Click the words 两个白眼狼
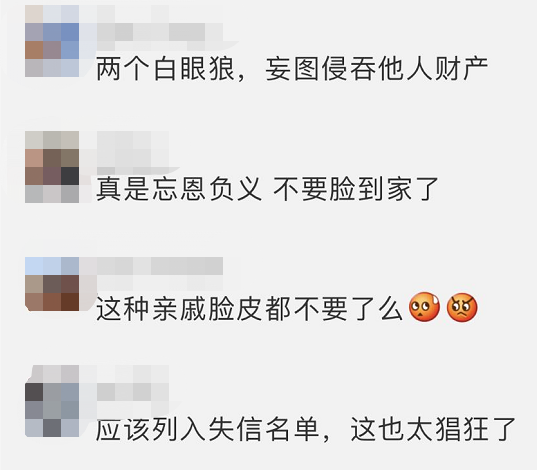Screen dimensions: 537x470 (165, 70)
